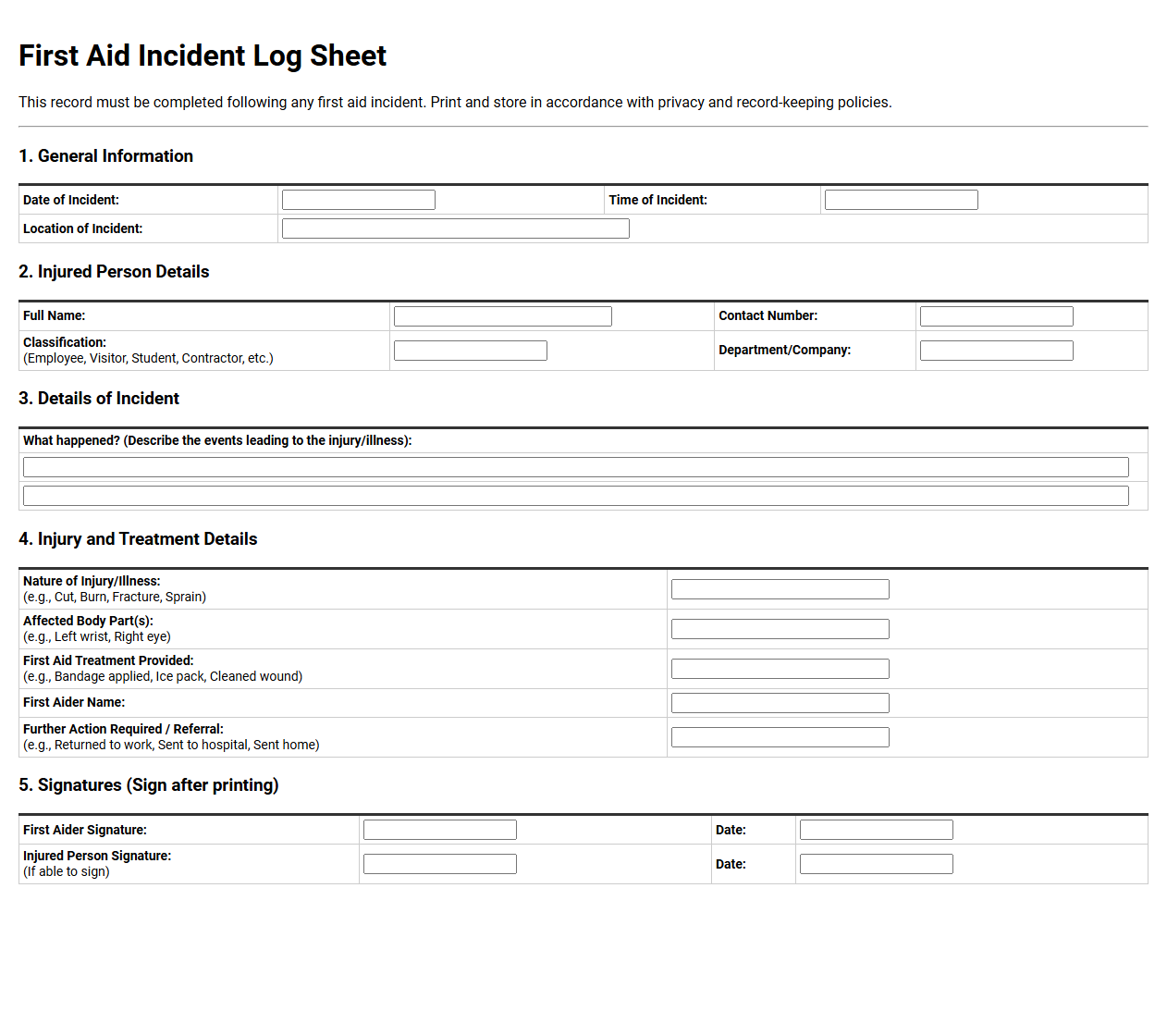Click the '(e.g., Returned to work, Sent to hospital, Sent home)' hint
Screen dimensions: 1167x1036
click(x=171, y=745)
